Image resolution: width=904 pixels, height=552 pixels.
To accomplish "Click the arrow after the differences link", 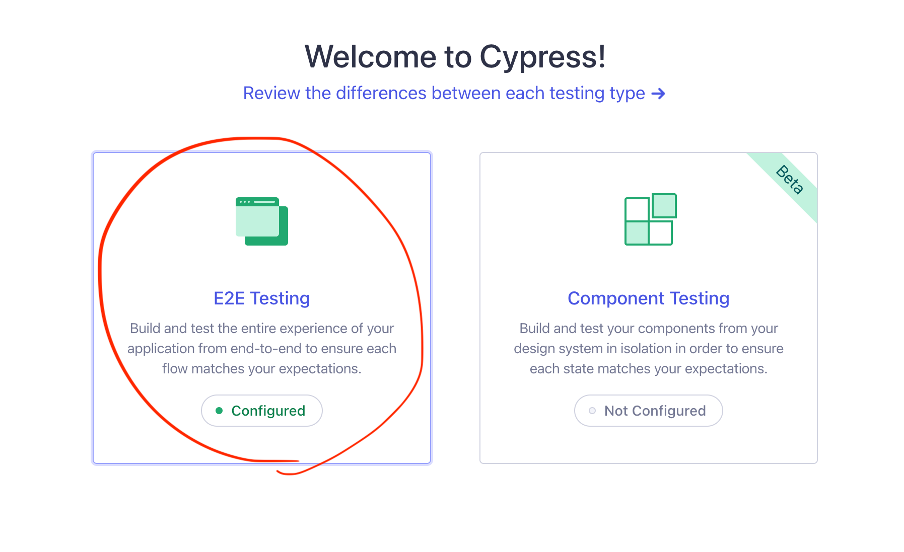I will click(x=658, y=93).
